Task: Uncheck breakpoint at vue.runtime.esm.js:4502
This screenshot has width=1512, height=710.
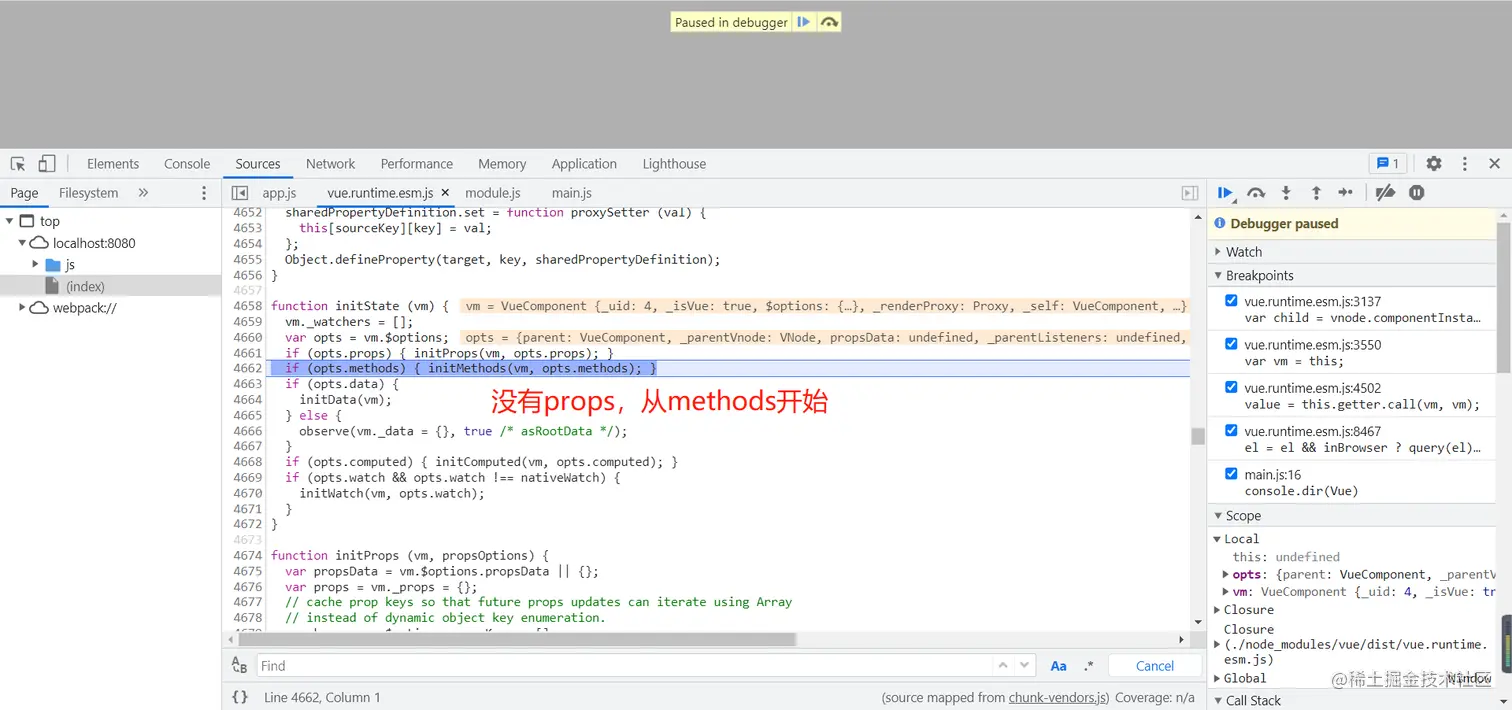Action: [x=1231, y=388]
